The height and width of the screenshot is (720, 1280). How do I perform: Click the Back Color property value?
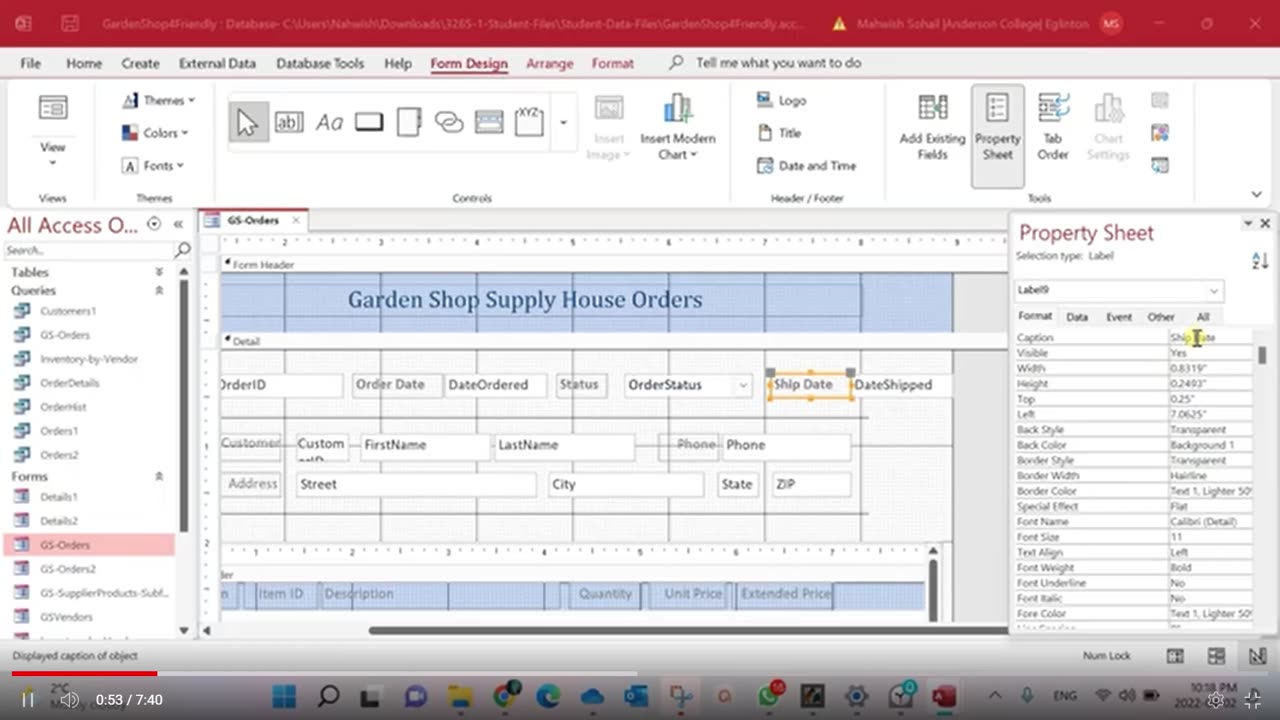coord(1211,445)
